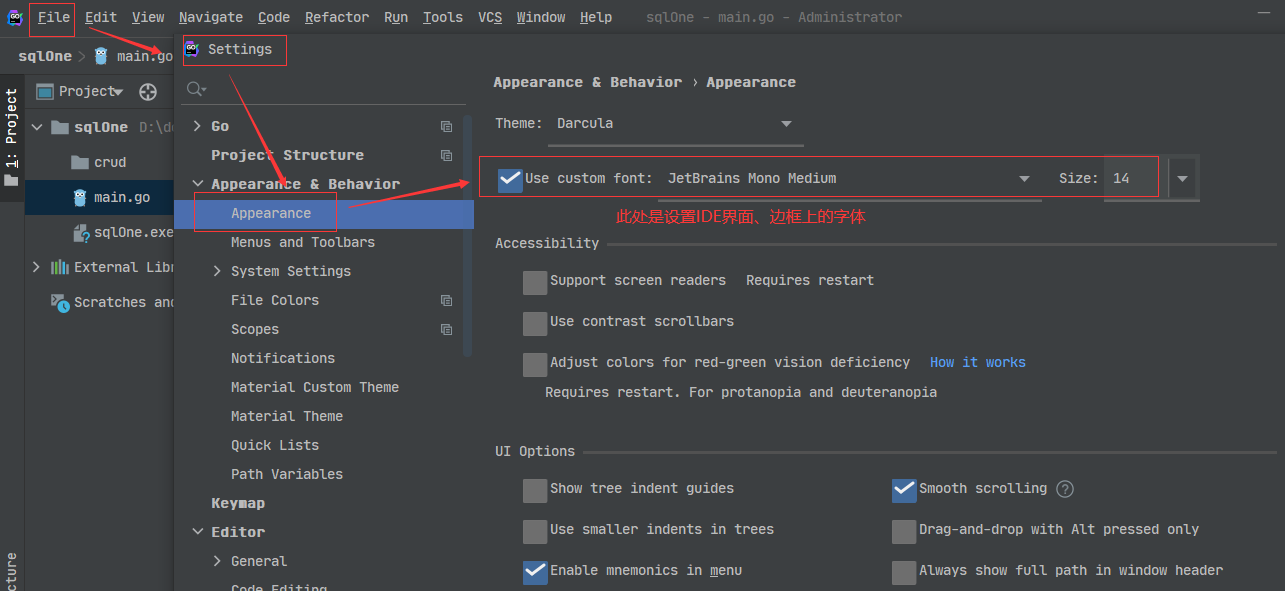Image resolution: width=1285 pixels, height=591 pixels.
Task: Enable Show tree indent guides
Action: point(535,490)
